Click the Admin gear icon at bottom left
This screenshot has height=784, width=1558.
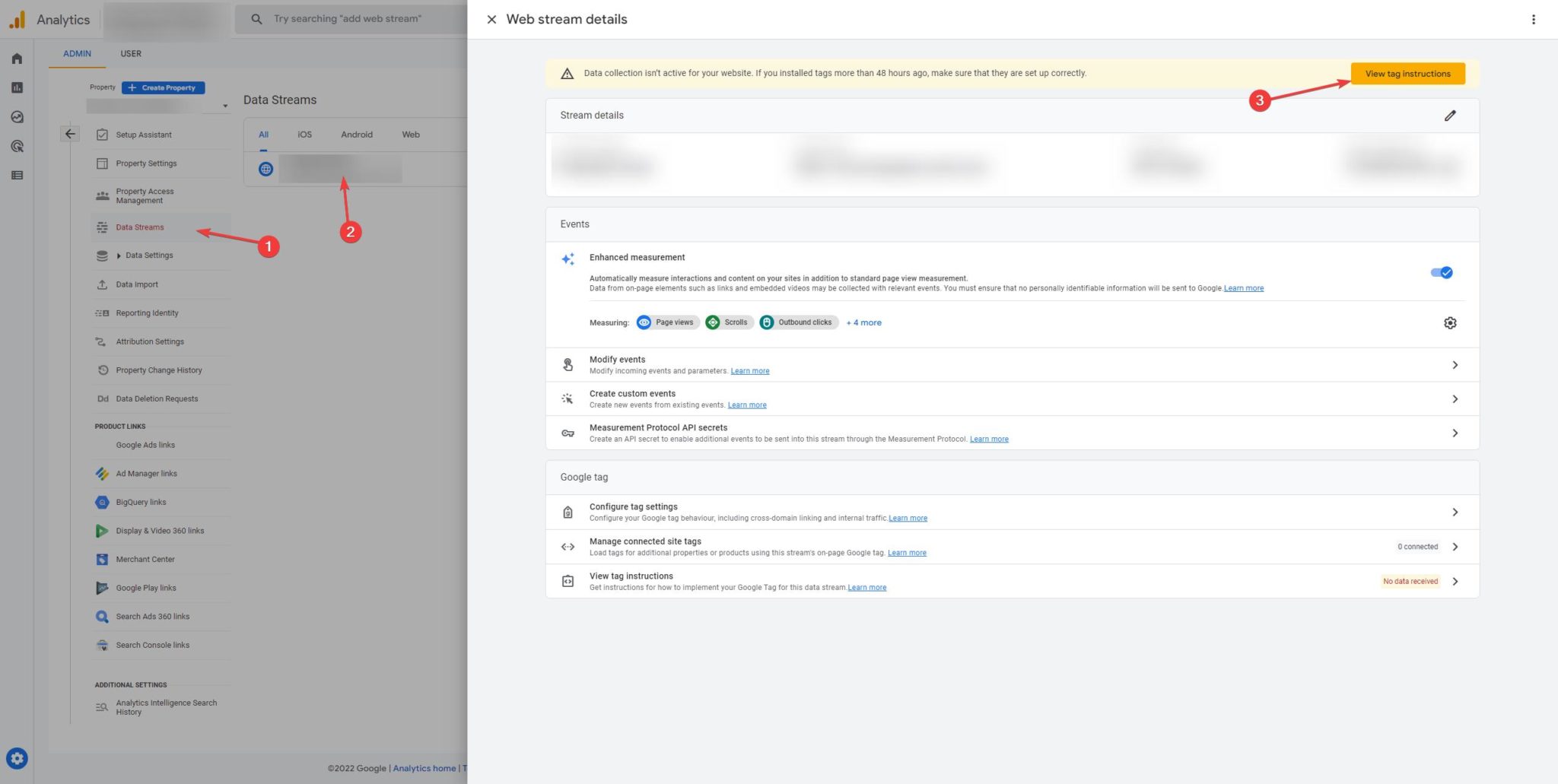[x=17, y=757]
